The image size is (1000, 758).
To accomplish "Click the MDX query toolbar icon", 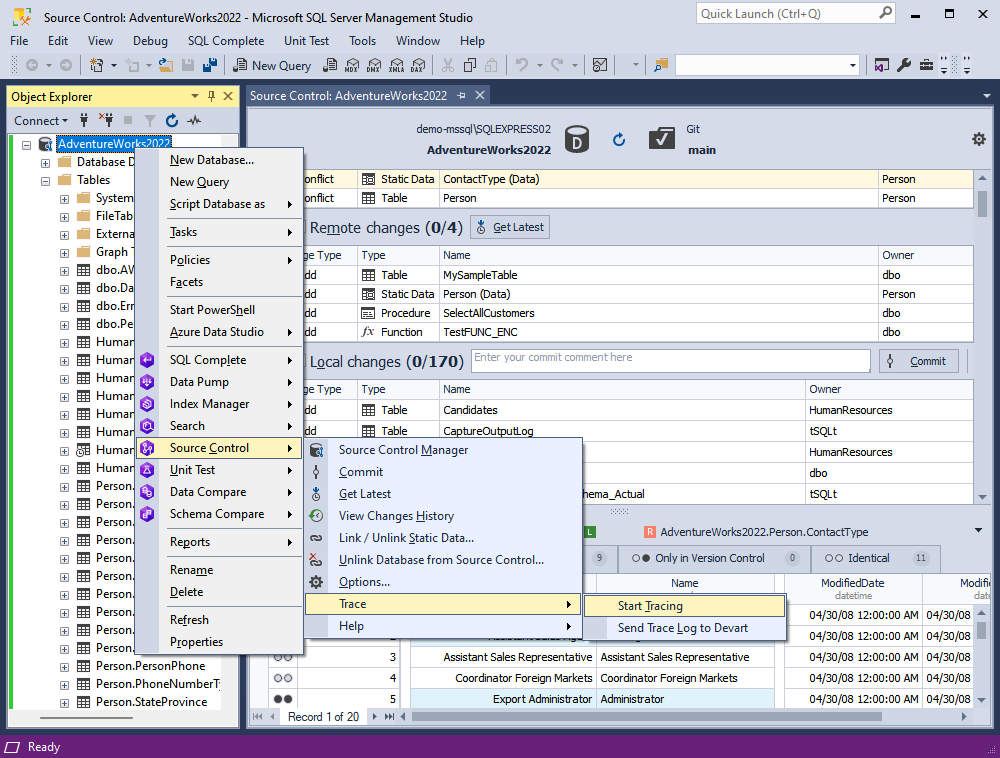I will tap(352, 65).
